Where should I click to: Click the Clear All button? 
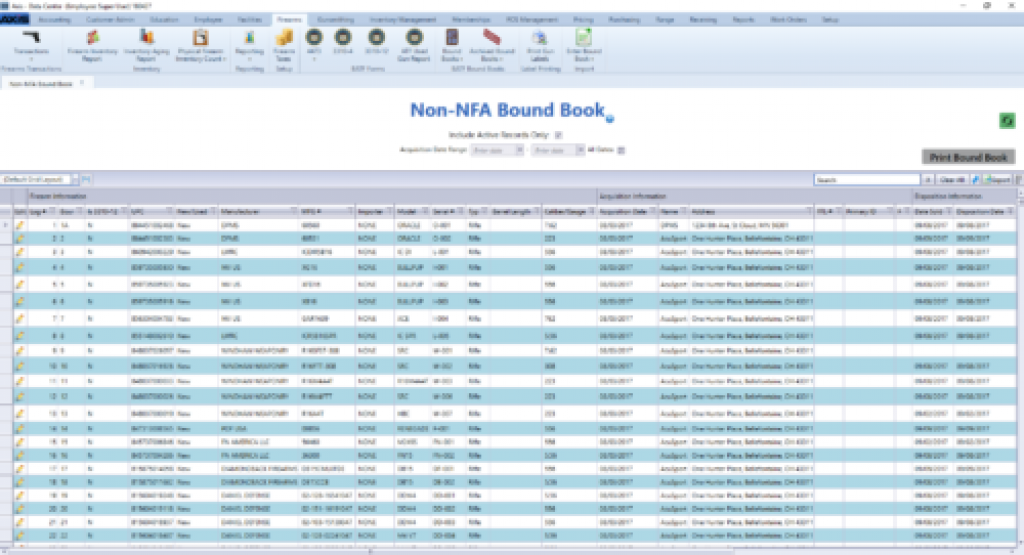[x=951, y=179]
